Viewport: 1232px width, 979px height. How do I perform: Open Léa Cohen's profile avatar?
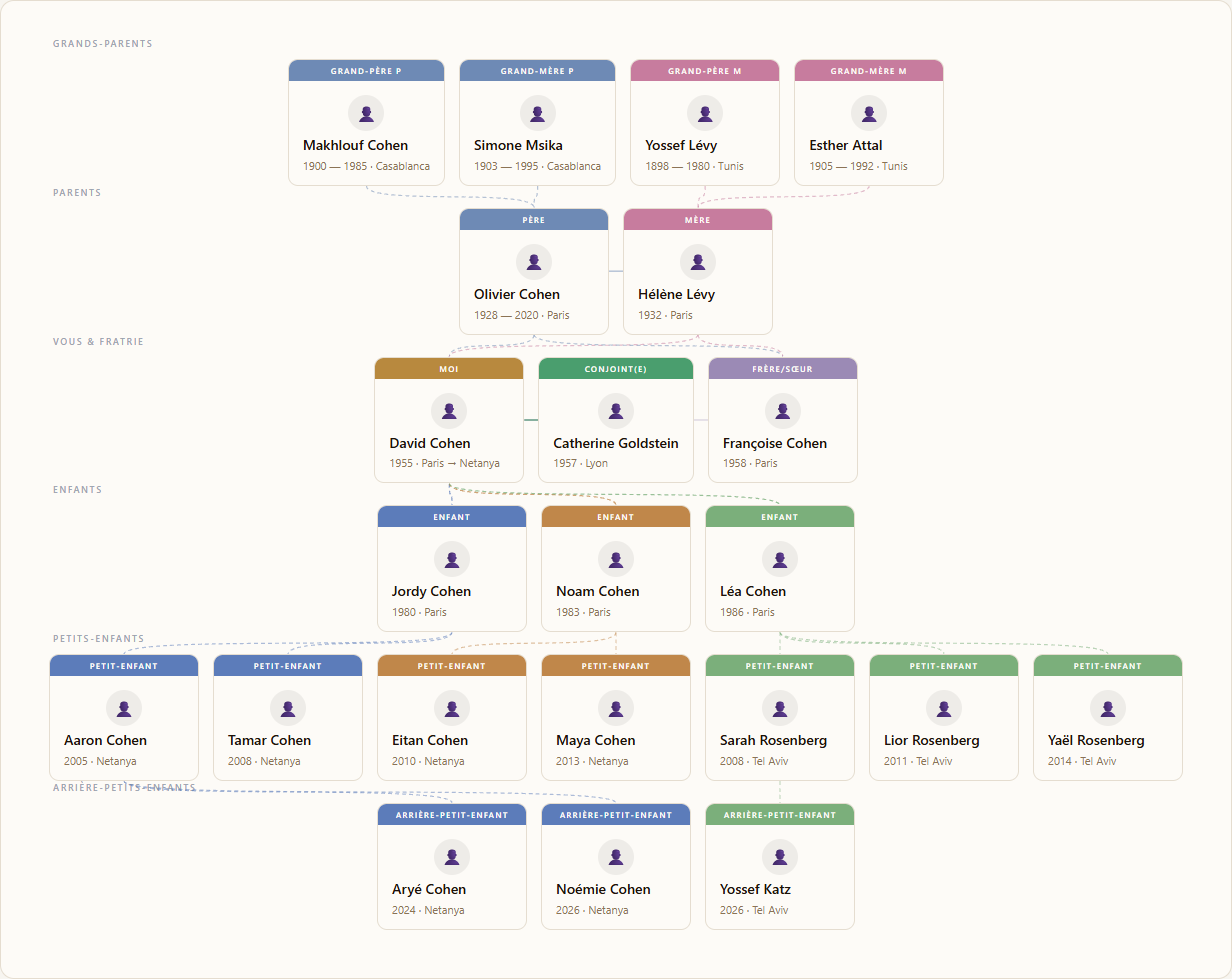pos(780,559)
